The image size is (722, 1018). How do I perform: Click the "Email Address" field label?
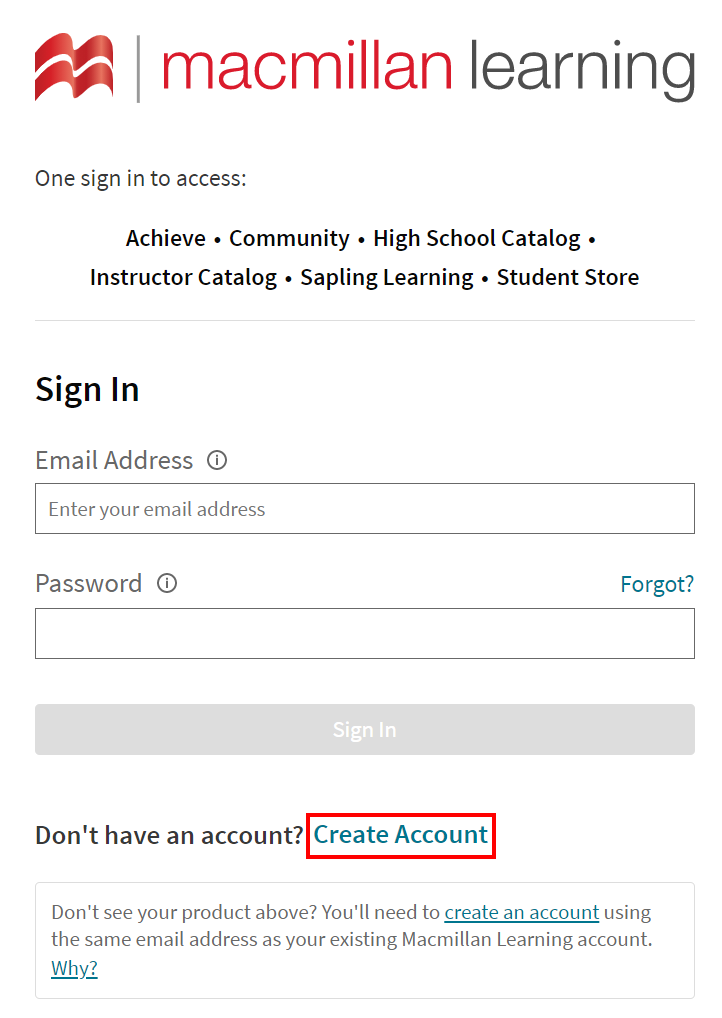coord(114,461)
